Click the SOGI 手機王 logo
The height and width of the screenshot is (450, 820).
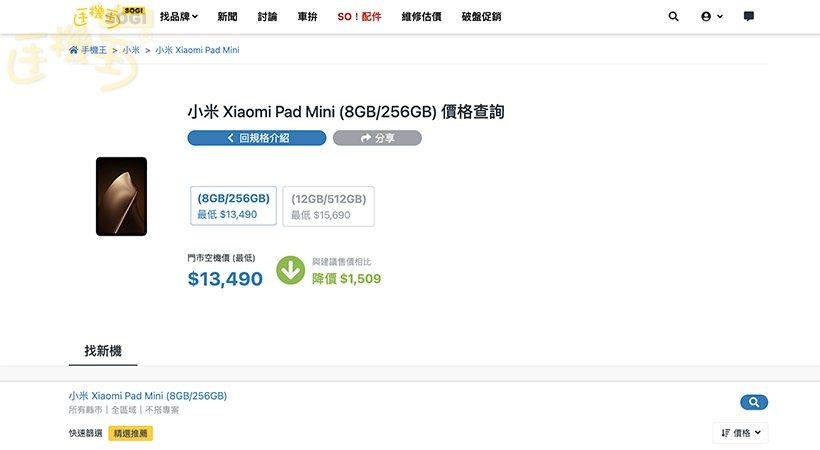(x=110, y=16)
